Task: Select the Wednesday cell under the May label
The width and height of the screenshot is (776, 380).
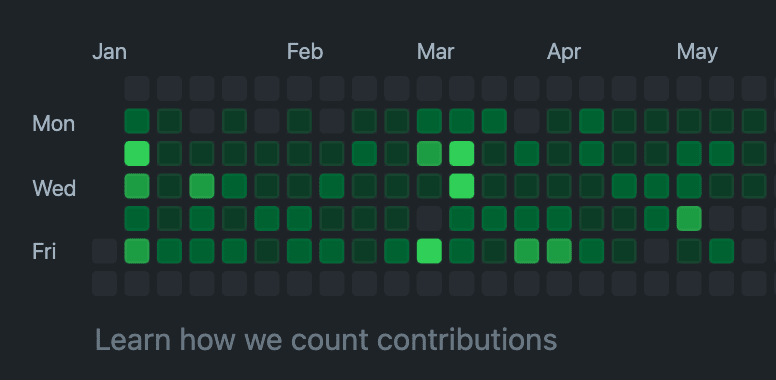Action: click(689, 186)
